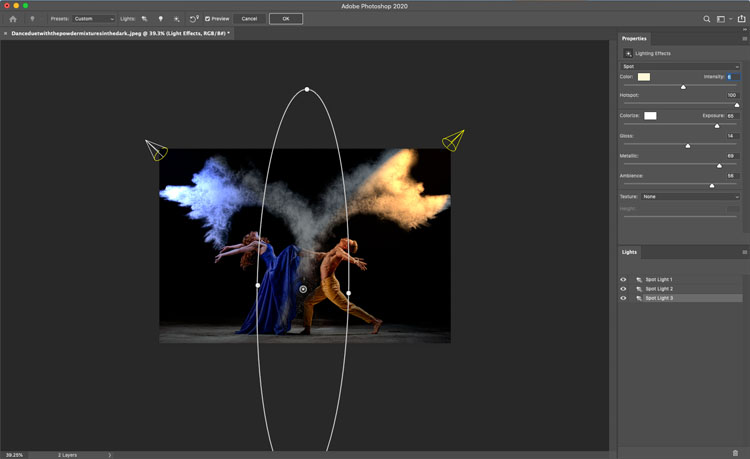This screenshot has height=459, width=750.
Task: Click the right handle of the light ellipse
Action: (x=348, y=293)
